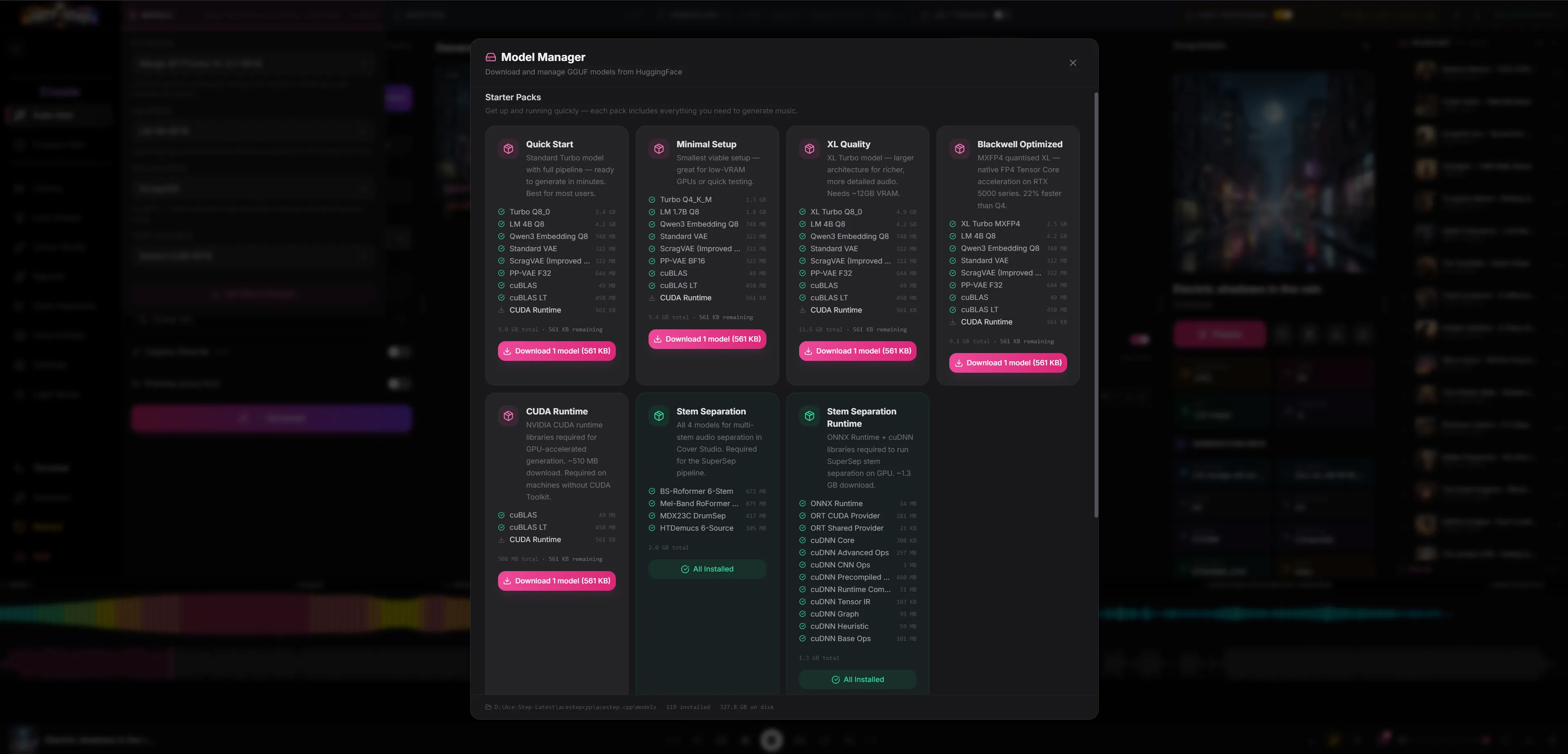Screen dimensions: 1568x754
Task: Click the checkmark beside MDX23C DrumSep
Action: coord(652,516)
